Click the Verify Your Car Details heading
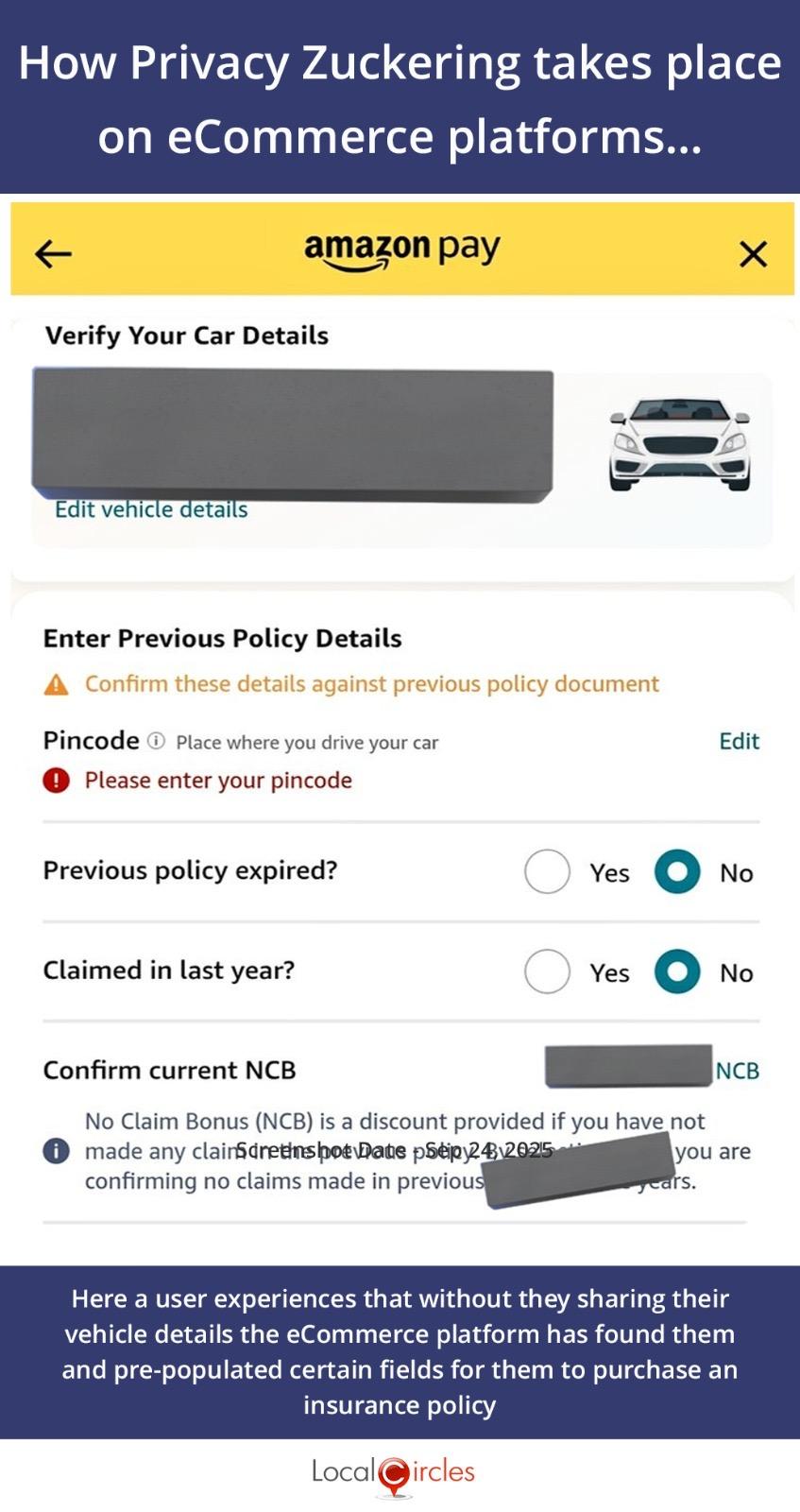Image resolution: width=800 pixels, height=1512 pixels. coord(187,335)
